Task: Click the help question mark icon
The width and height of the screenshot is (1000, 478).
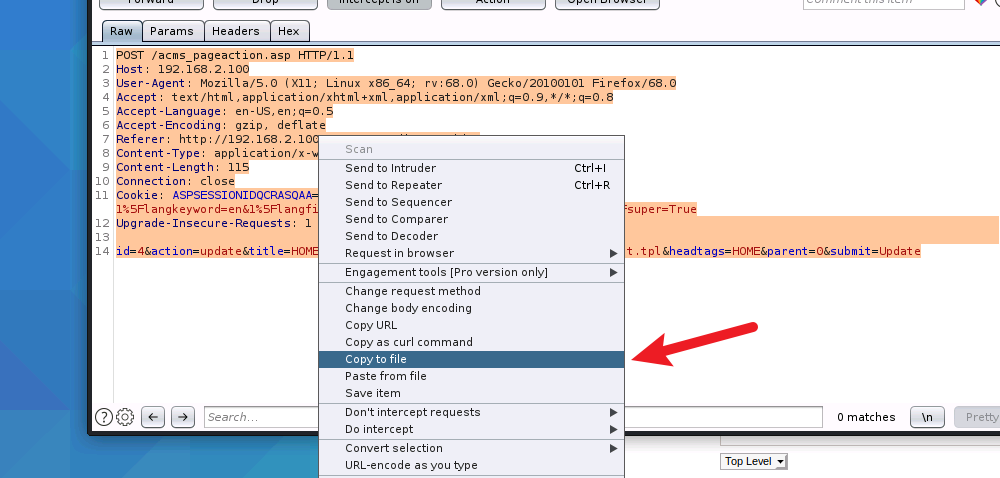Action: point(103,417)
